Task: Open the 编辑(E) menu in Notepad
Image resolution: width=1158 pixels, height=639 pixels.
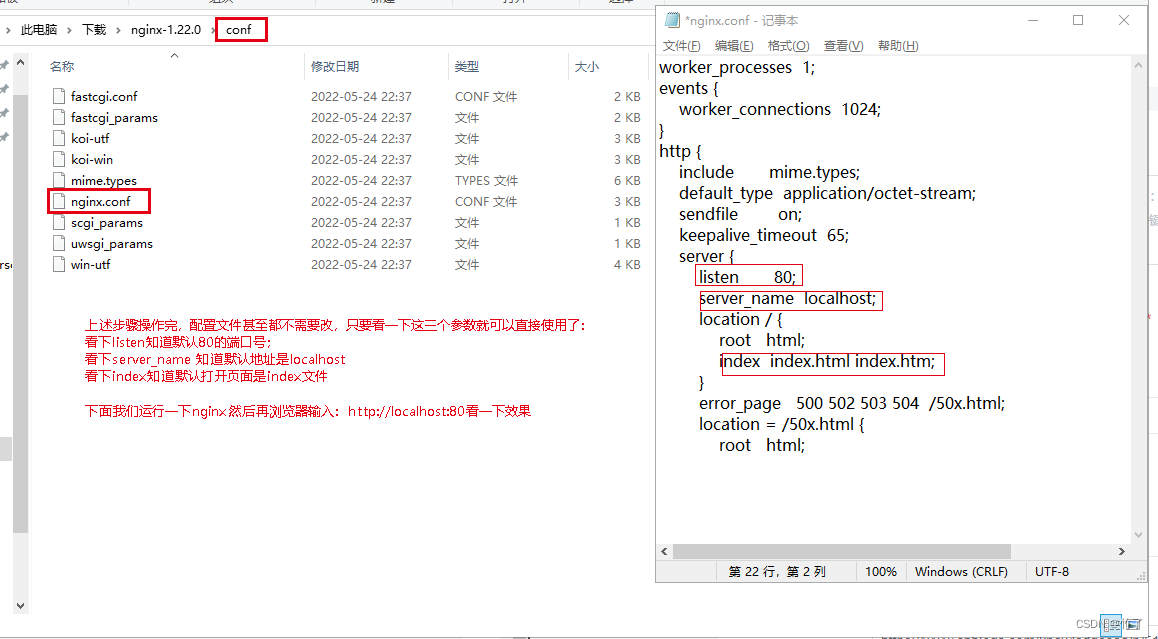Action: click(734, 46)
